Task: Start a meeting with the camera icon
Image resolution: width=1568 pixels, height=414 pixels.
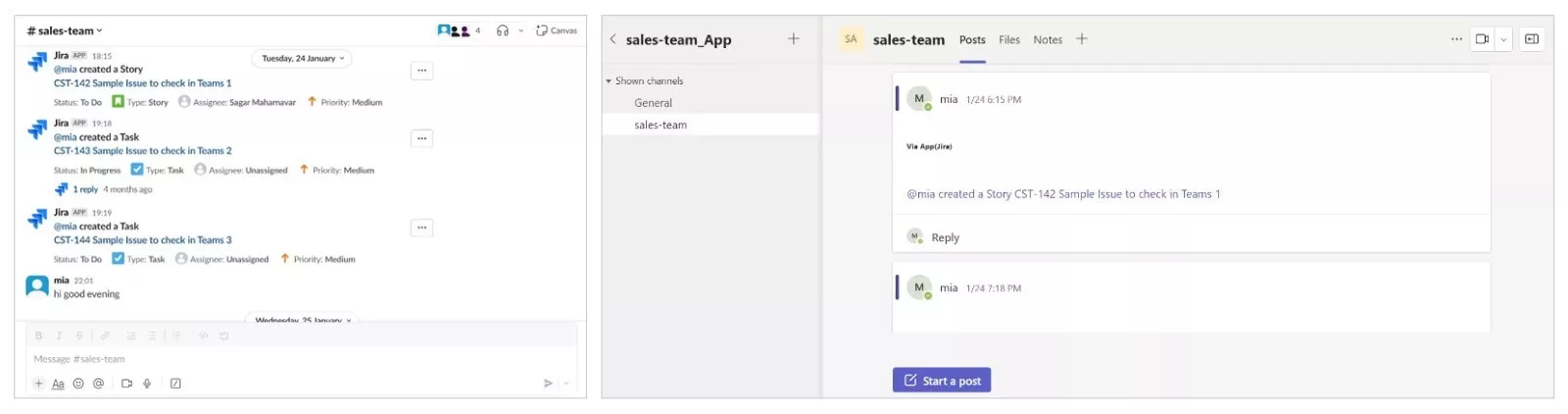Action: [1482, 39]
